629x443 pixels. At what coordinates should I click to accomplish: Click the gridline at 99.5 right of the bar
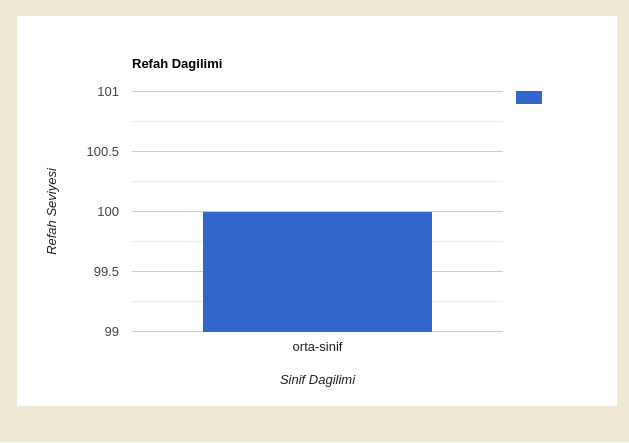coord(467,272)
